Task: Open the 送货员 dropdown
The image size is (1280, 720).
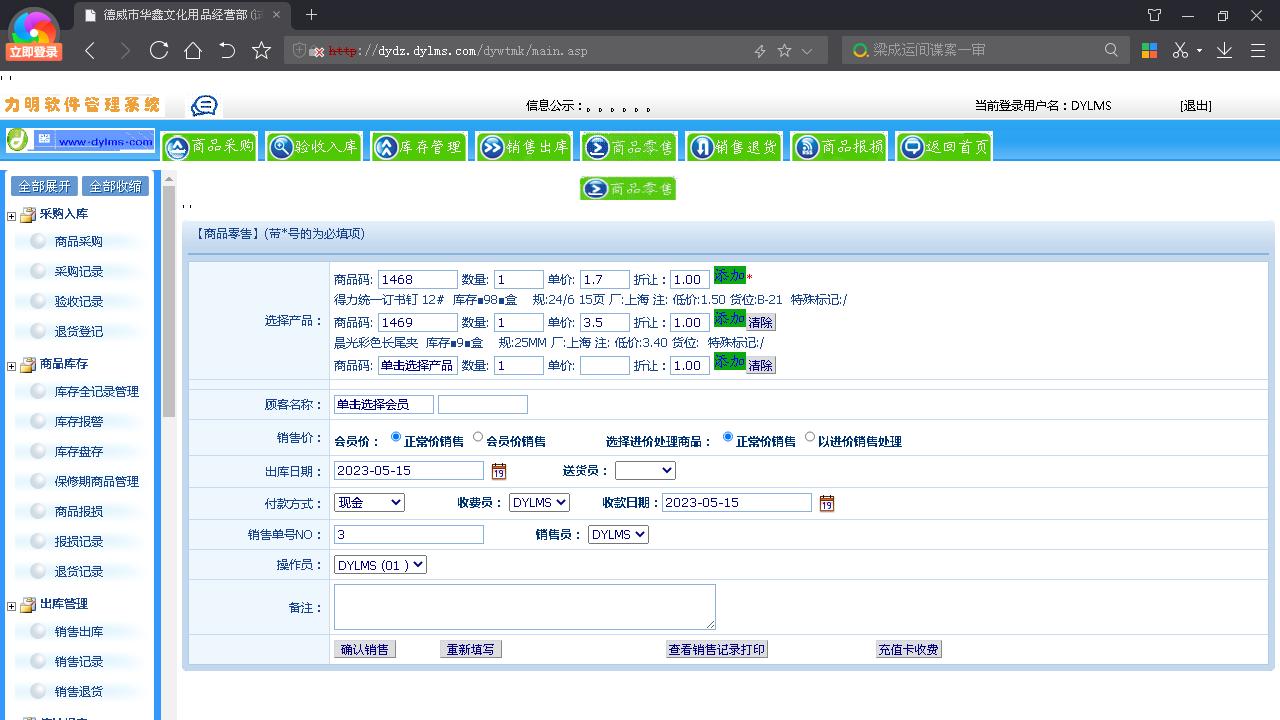Action: (x=645, y=470)
